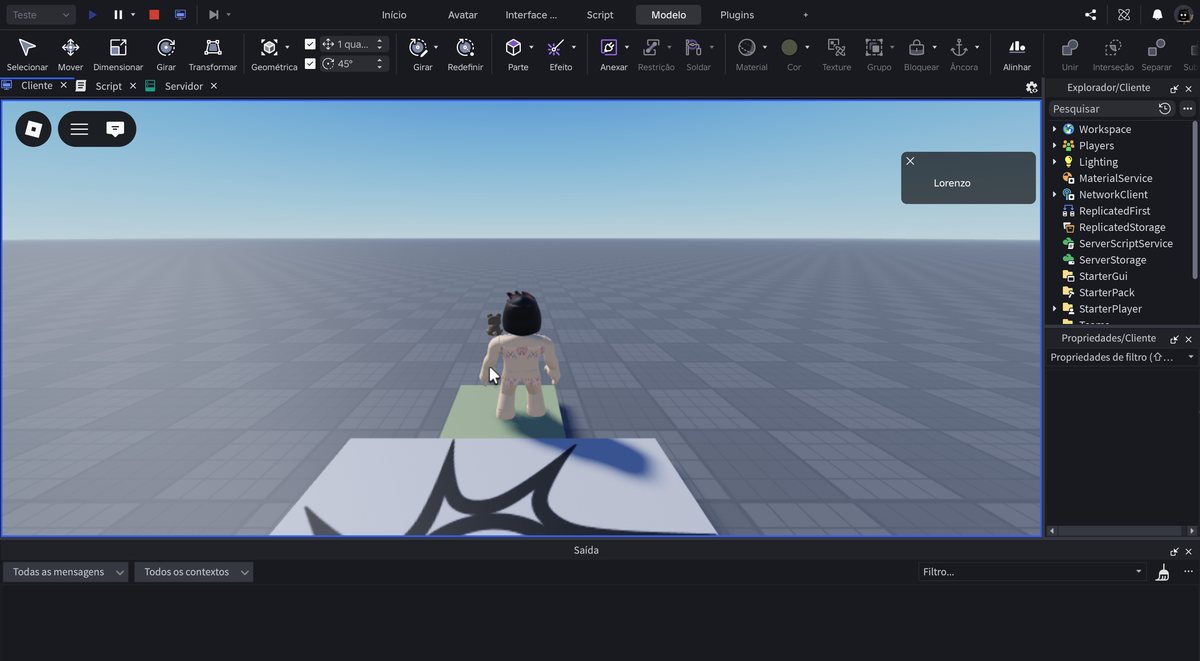
Task: Undock the Saída output panel
Action: [x=1174, y=551]
